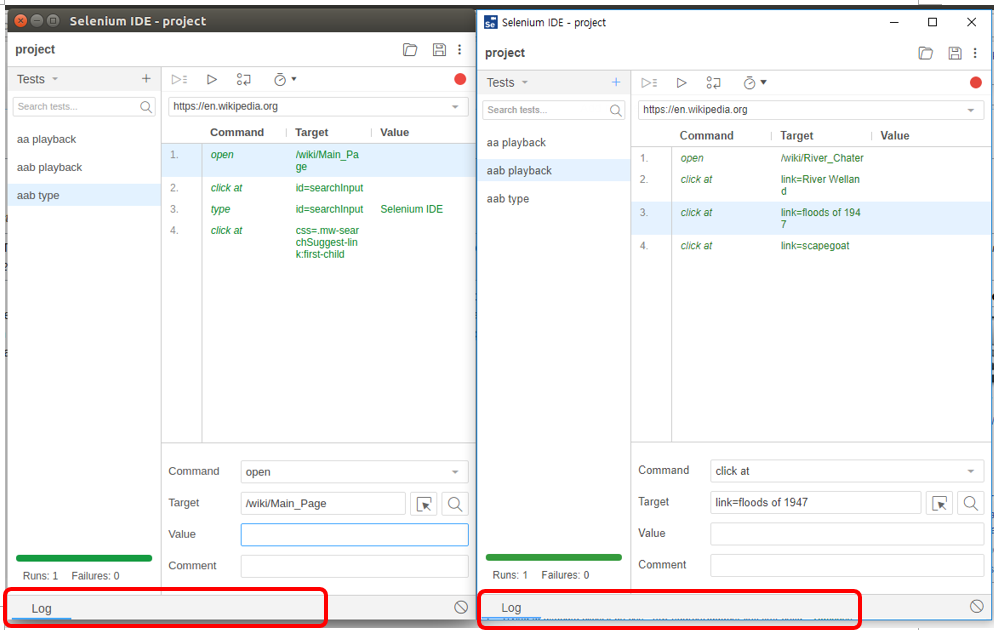Click Comment field in left window
This screenshot has height=633, width=994.
pyautogui.click(x=354, y=566)
